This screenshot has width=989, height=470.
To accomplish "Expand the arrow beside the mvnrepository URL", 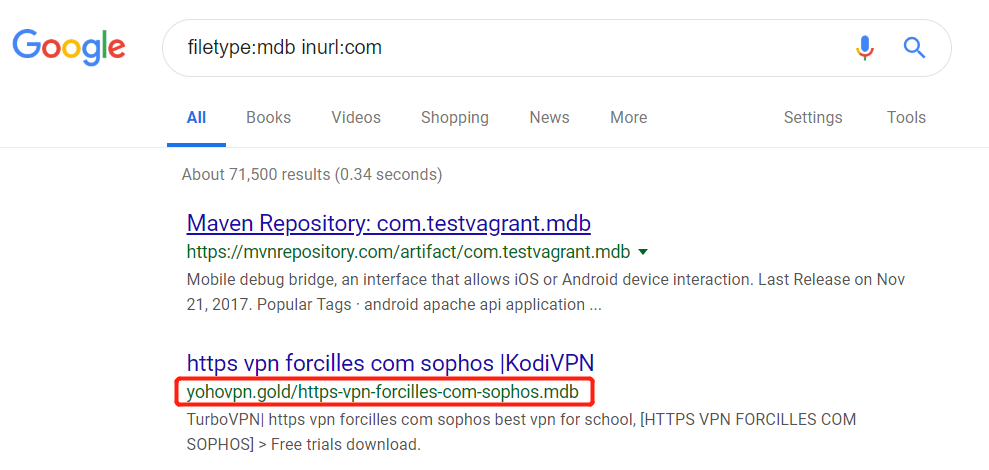I will click(x=643, y=251).
